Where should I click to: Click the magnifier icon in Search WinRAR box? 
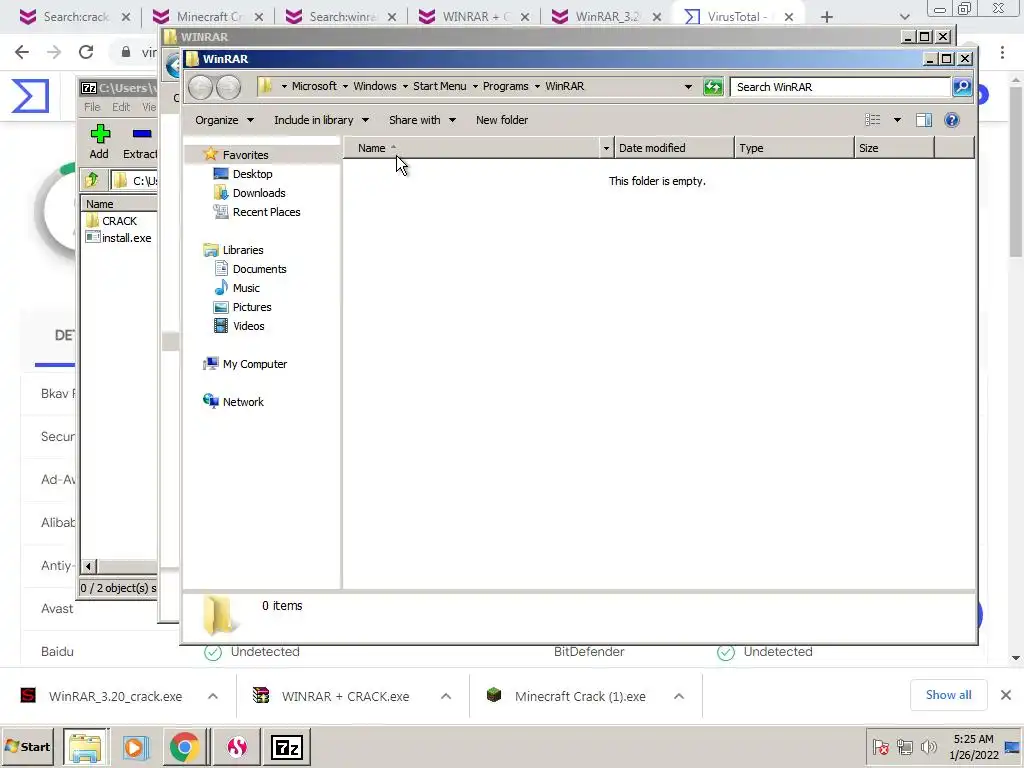tap(962, 87)
